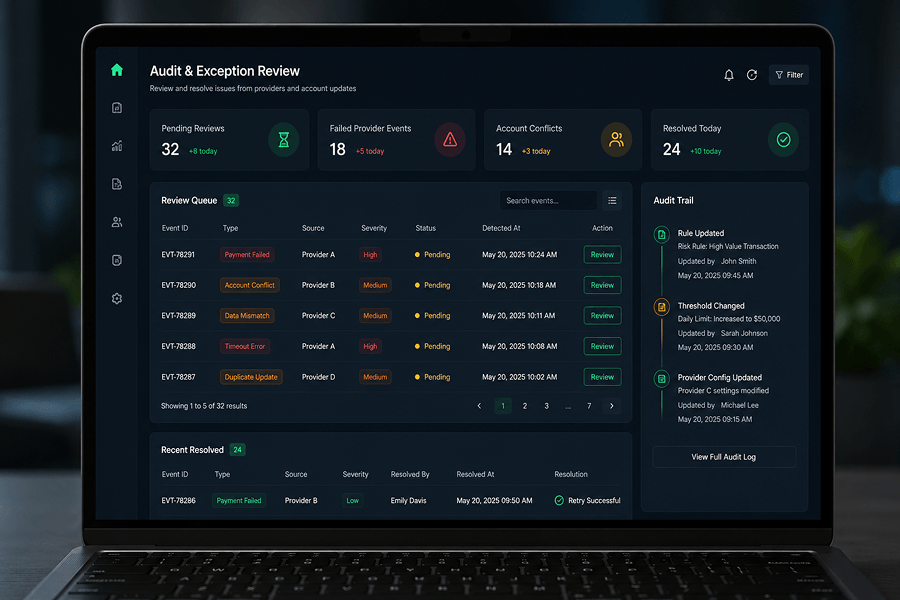Open the users sidebar icon
900x600 pixels.
pos(117,222)
